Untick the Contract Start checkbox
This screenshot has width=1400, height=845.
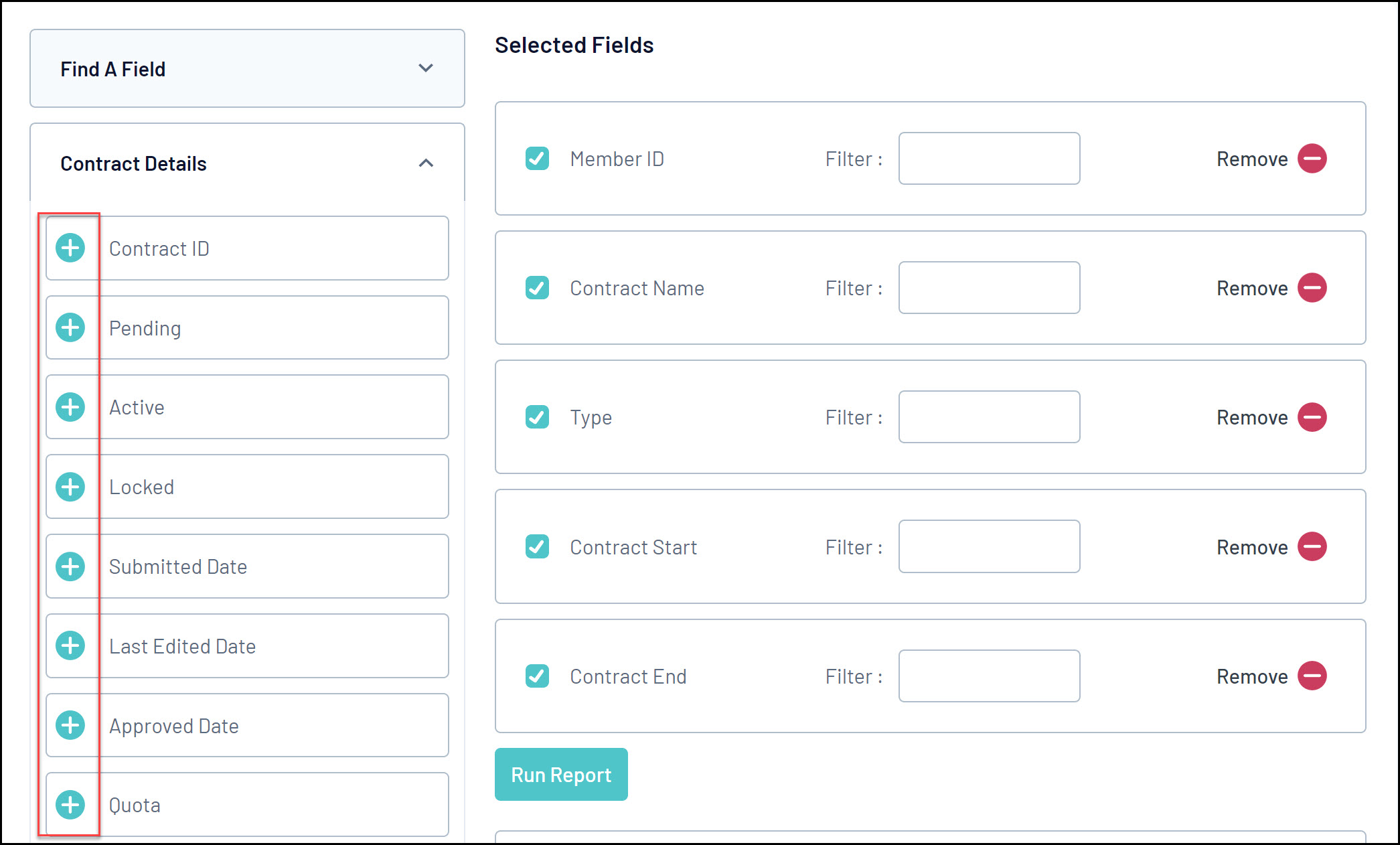coord(537,546)
